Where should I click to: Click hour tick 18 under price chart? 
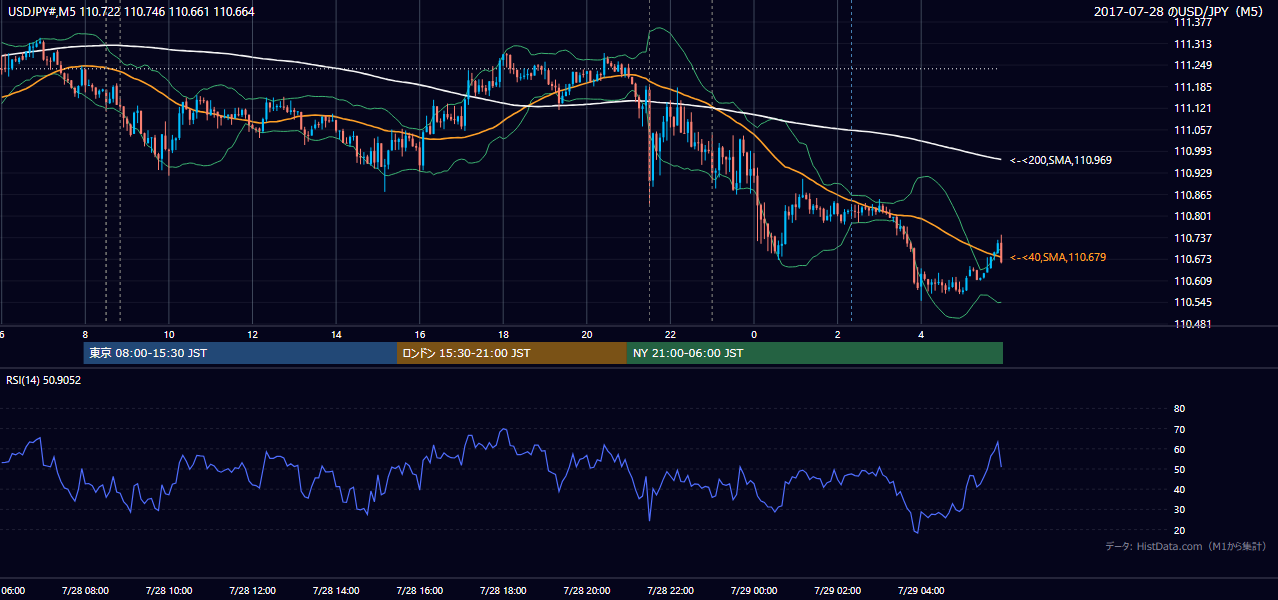(x=503, y=334)
